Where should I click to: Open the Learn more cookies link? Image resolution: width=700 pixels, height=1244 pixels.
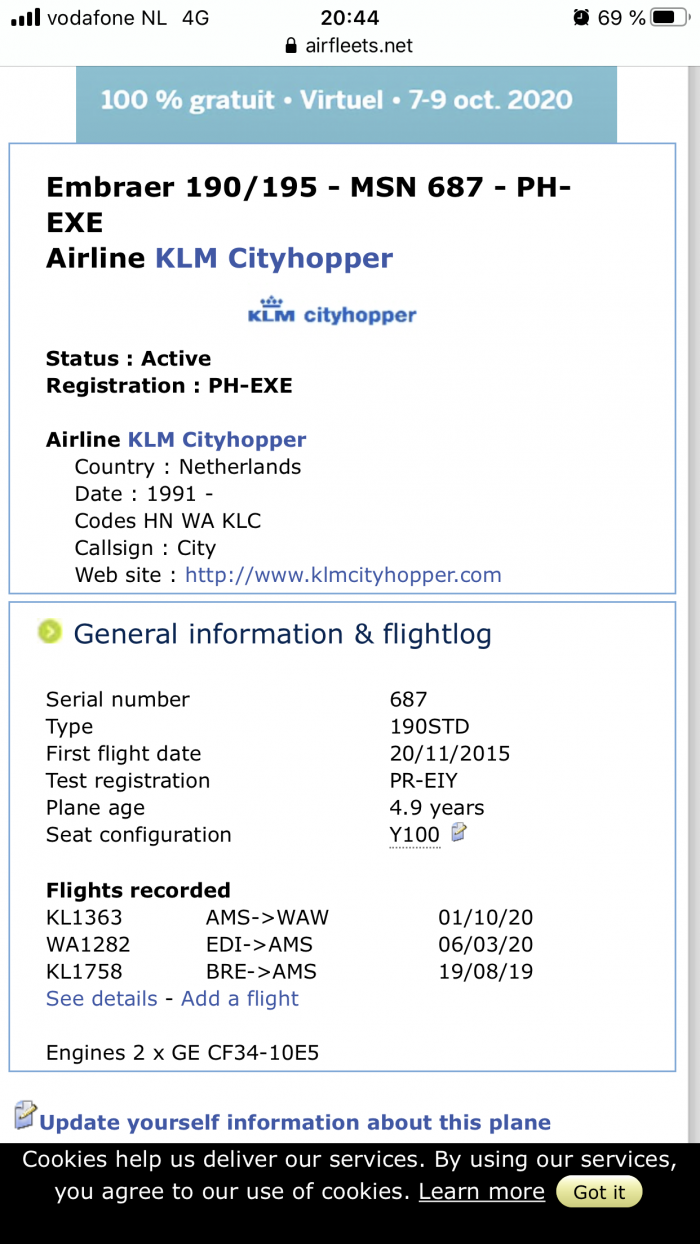(481, 1192)
